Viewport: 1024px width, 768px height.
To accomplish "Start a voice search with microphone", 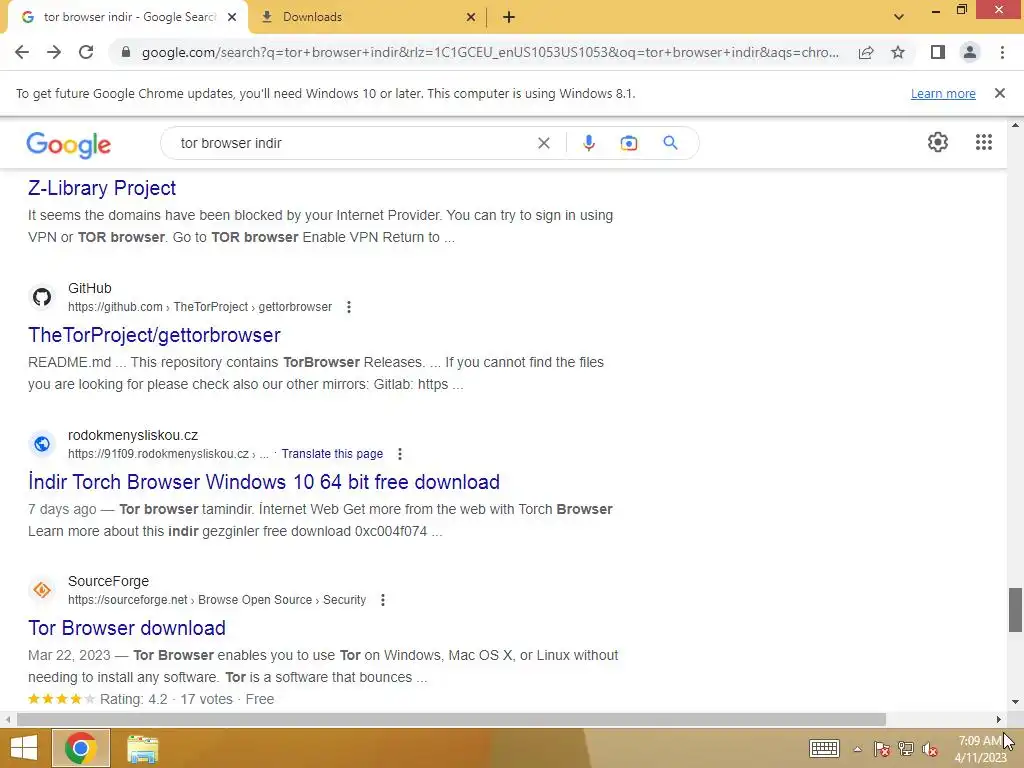I will click(588, 143).
